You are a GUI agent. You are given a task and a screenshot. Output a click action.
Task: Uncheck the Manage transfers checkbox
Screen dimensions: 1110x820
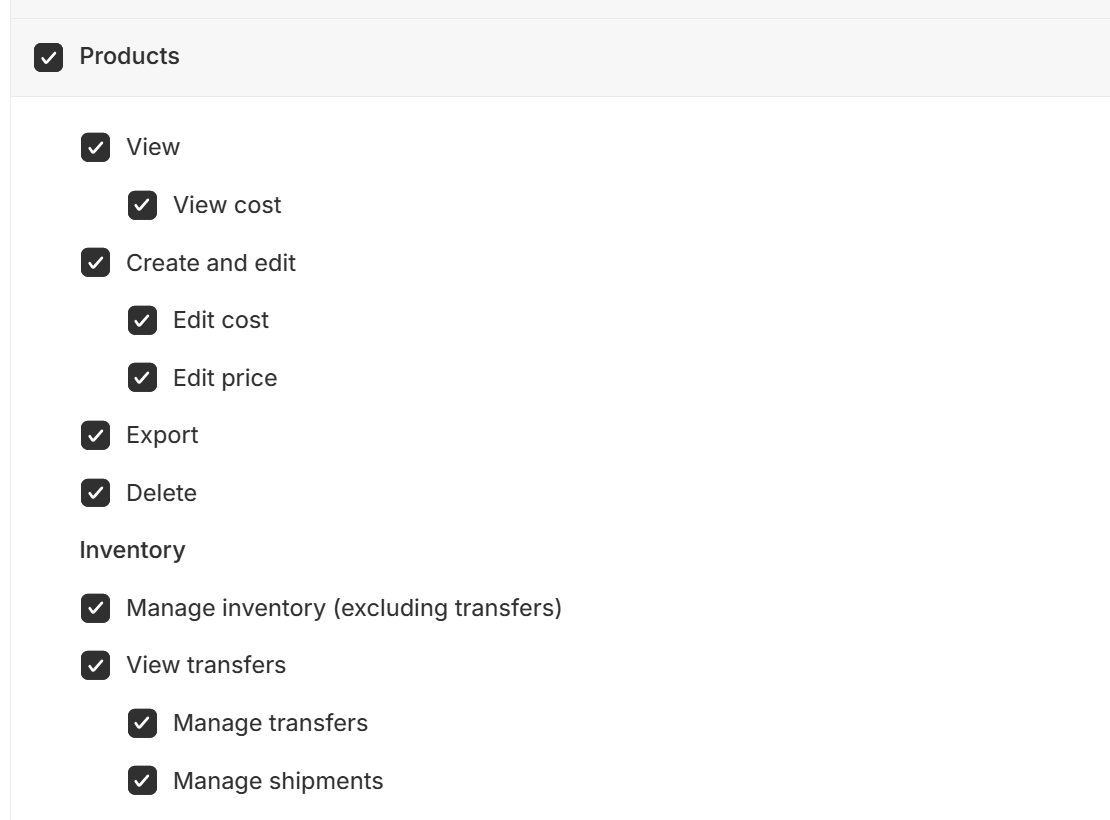coord(142,723)
